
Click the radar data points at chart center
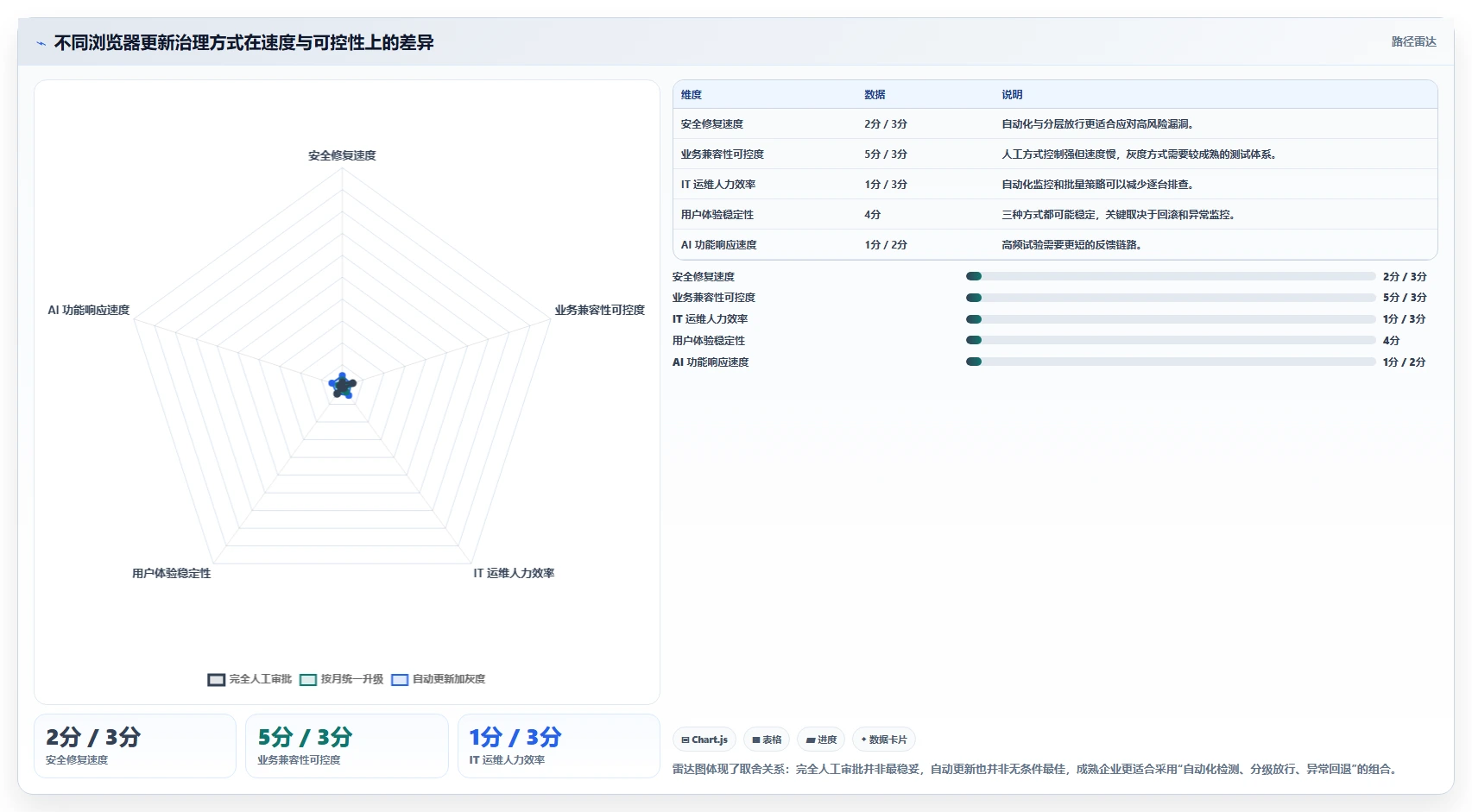[343, 386]
